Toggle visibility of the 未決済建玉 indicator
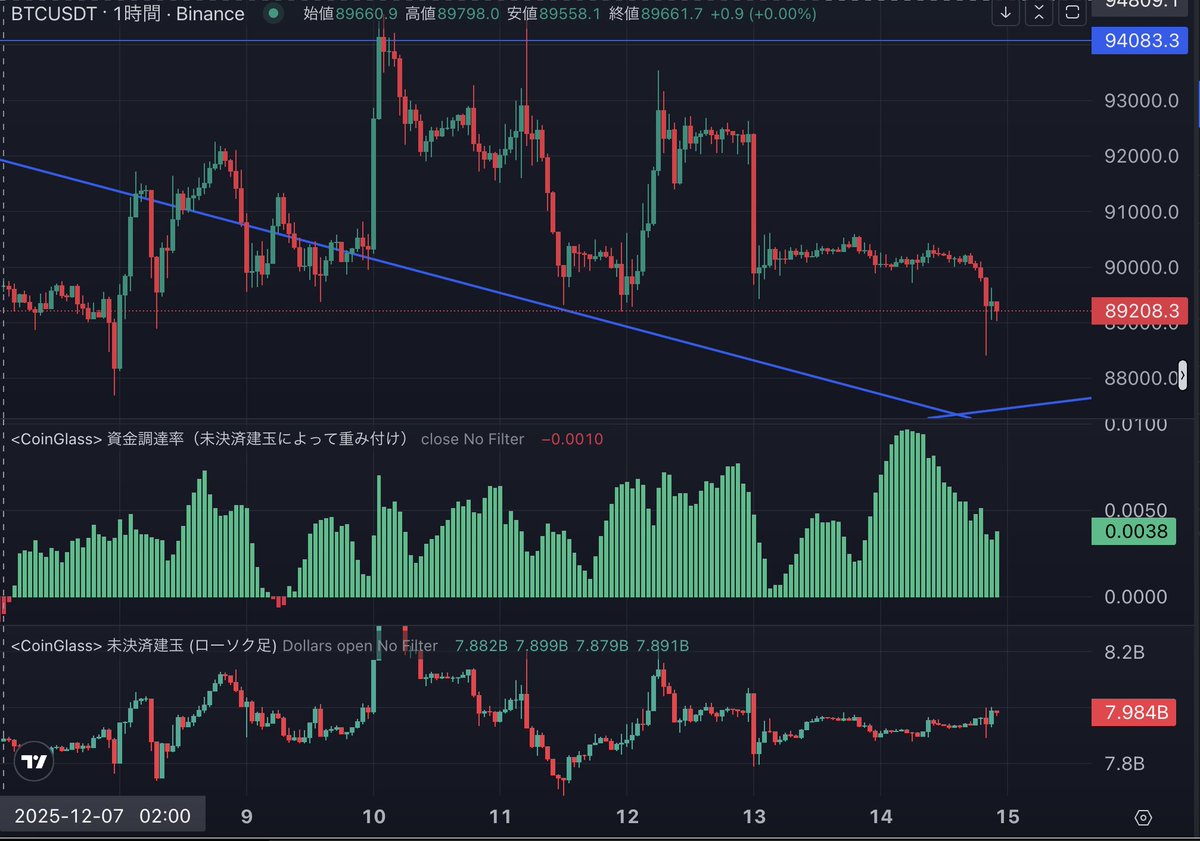The image size is (1200, 841). point(138,646)
